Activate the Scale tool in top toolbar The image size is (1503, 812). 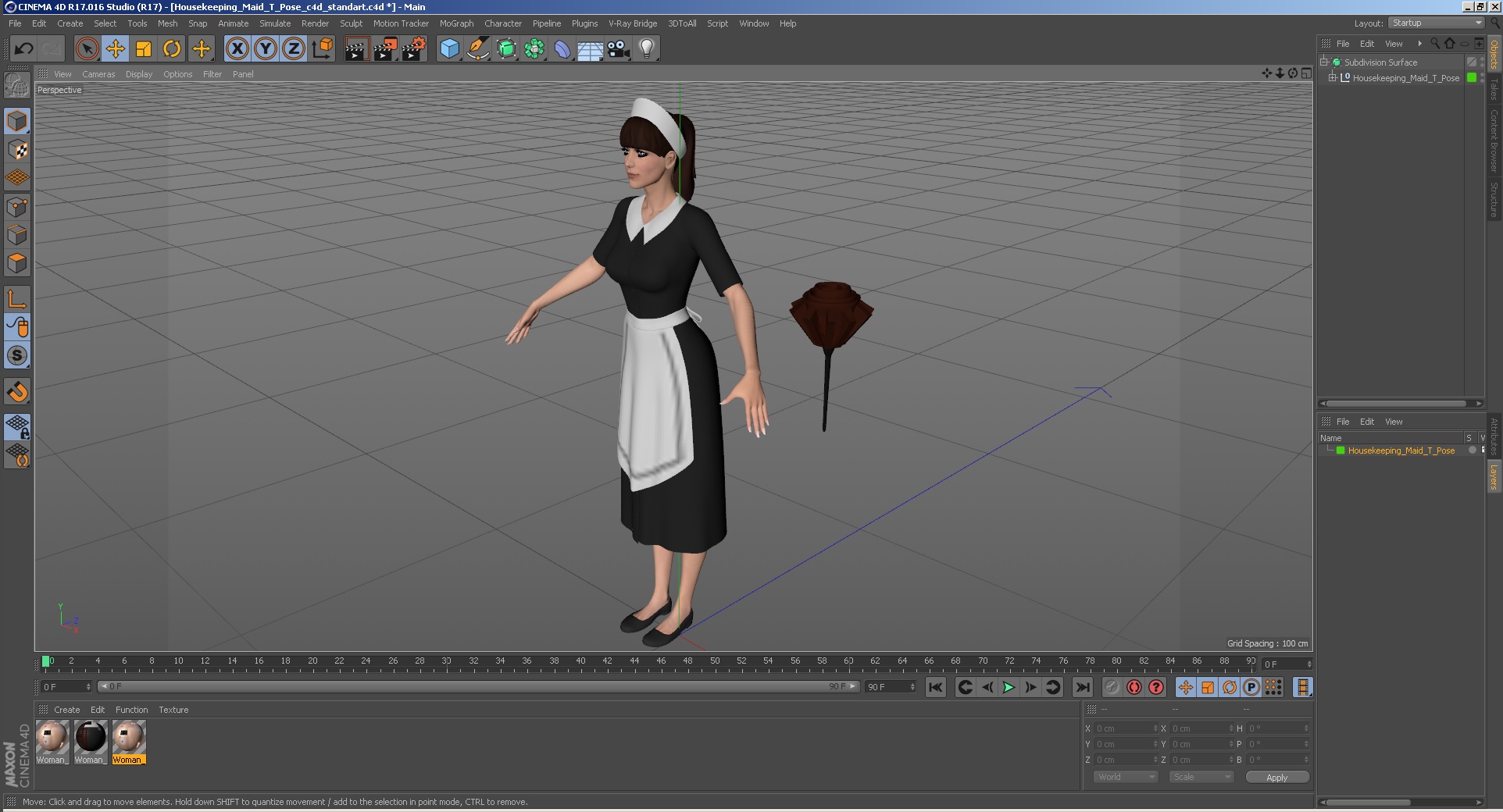point(144,48)
